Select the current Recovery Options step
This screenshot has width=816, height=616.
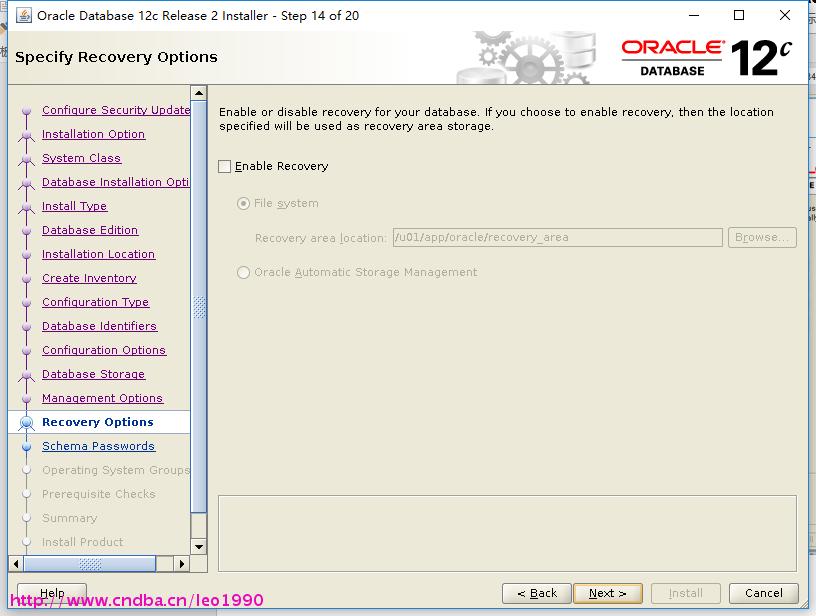pos(98,422)
